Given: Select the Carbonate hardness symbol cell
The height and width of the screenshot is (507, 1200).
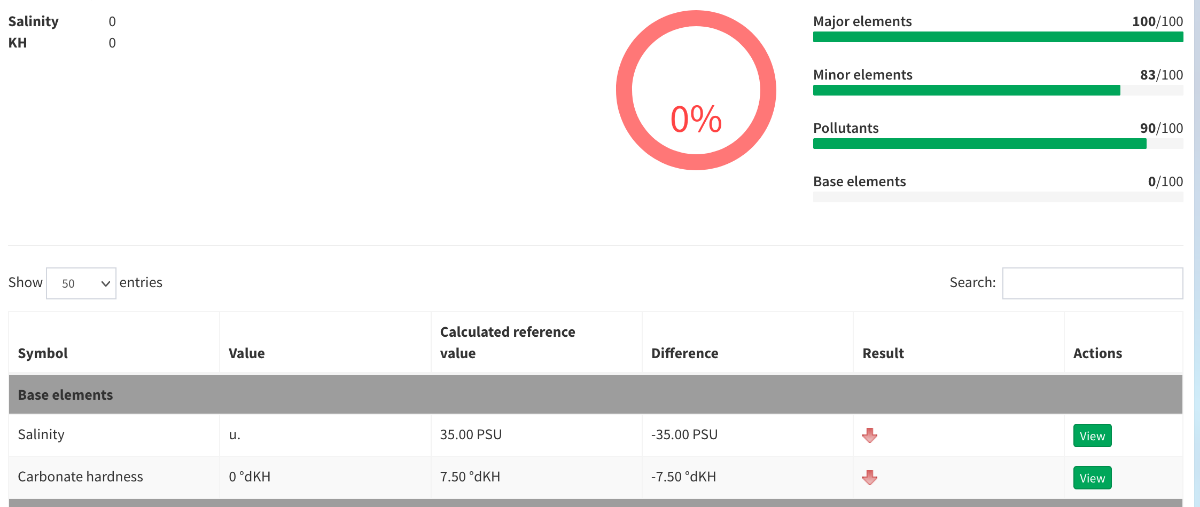Looking at the screenshot, I should 80,477.
